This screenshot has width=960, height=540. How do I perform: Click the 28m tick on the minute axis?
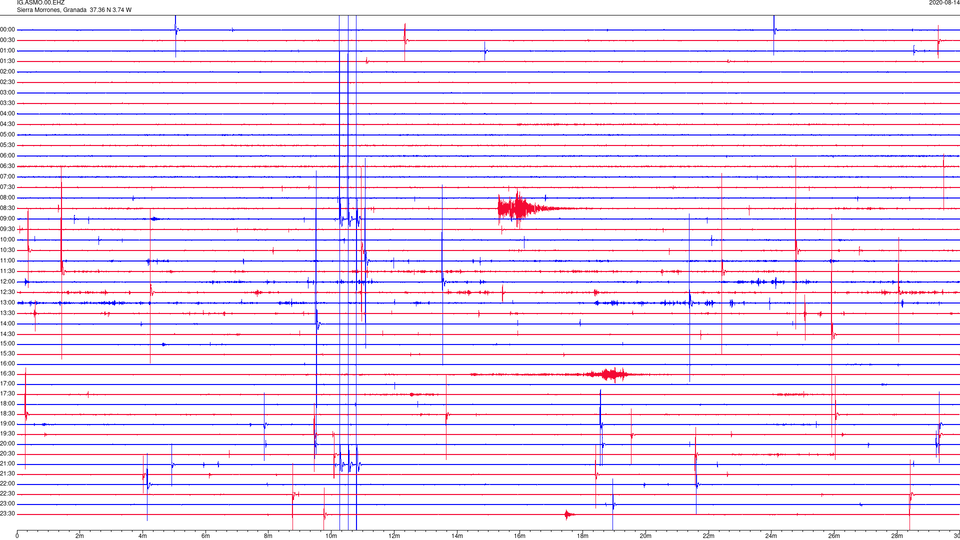click(x=897, y=536)
